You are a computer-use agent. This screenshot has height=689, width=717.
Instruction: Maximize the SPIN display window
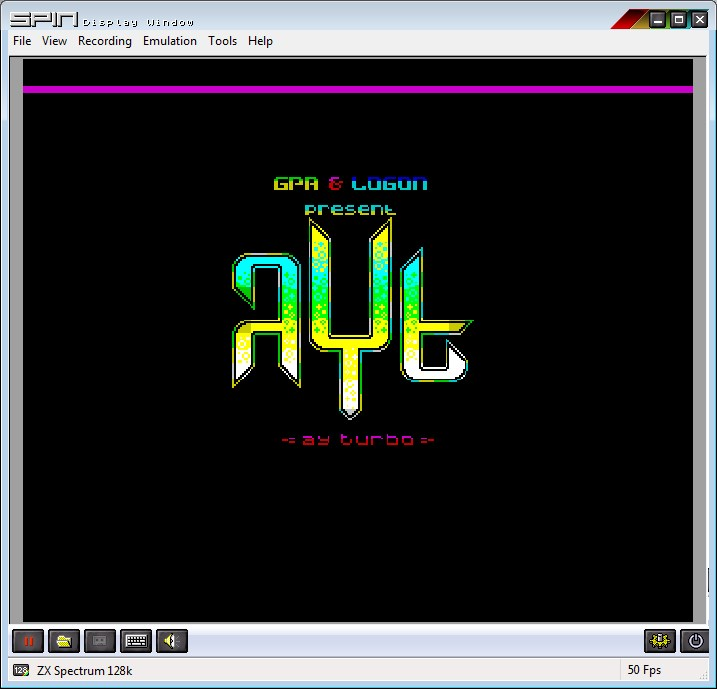point(678,19)
